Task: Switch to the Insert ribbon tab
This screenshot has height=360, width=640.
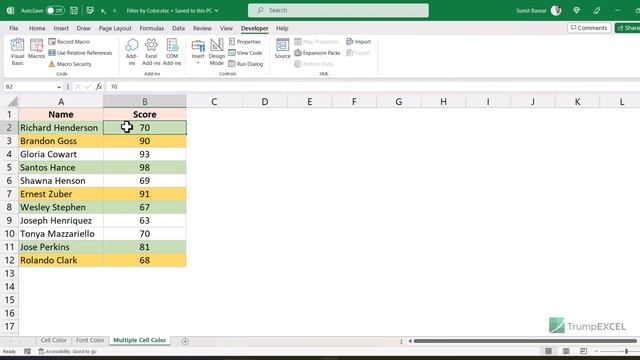Action: click(x=61, y=28)
